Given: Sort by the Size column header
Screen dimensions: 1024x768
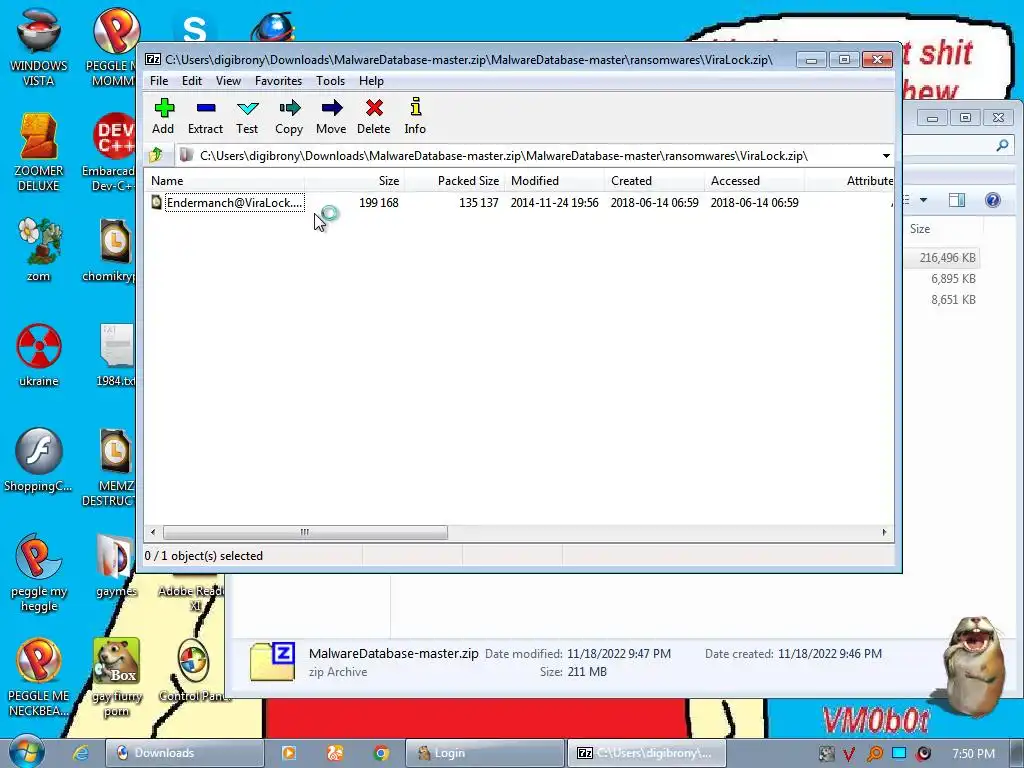Looking at the screenshot, I should pyautogui.click(x=355, y=181).
